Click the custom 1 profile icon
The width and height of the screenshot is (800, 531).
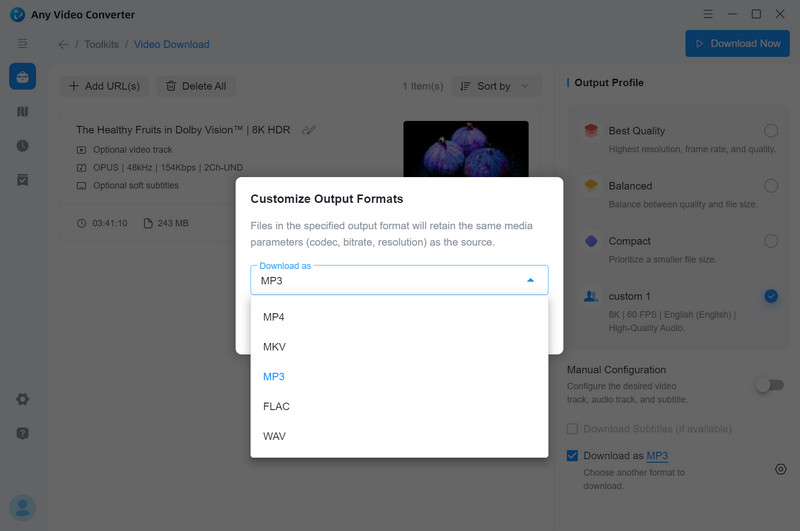pos(591,296)
